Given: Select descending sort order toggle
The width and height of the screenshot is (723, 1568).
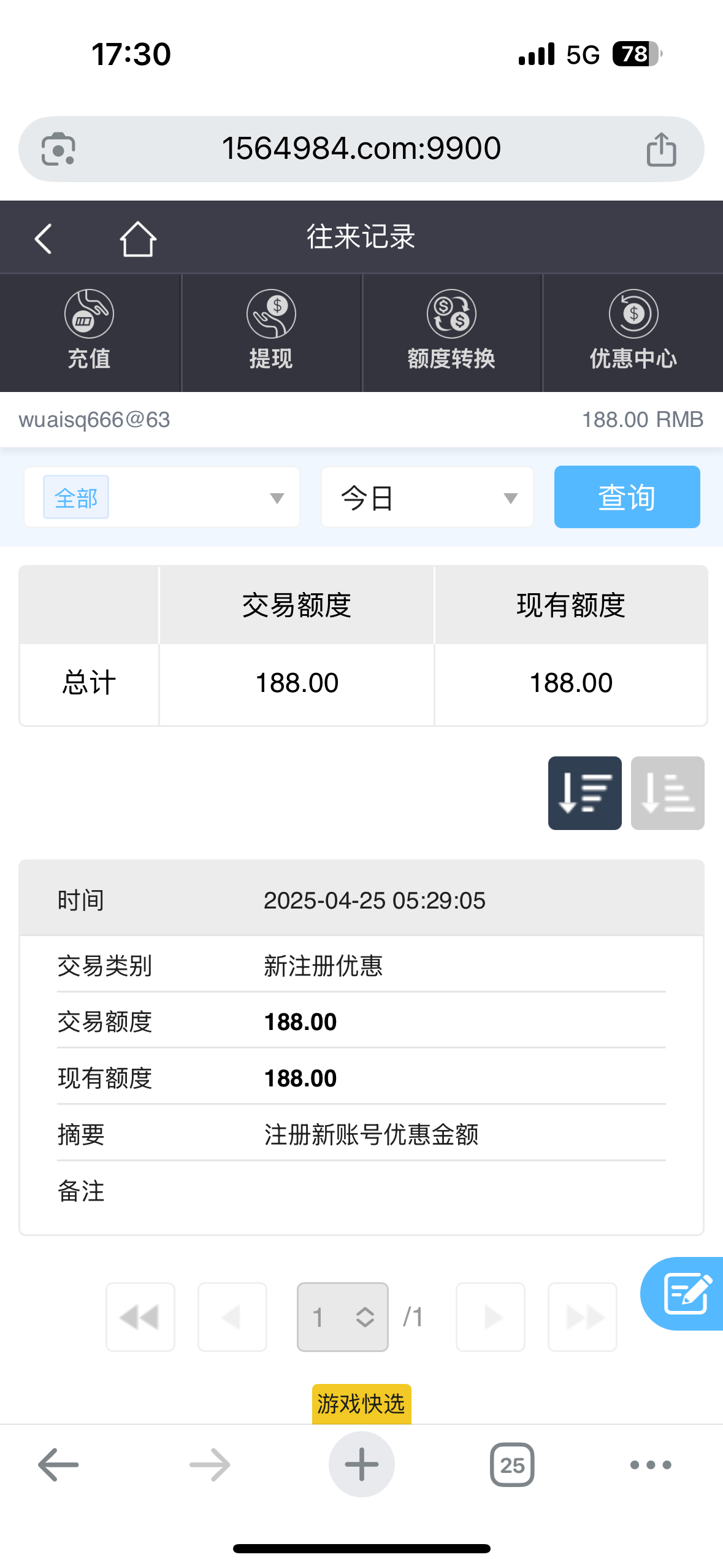Looking at the screenshot, I should tap(584, 793).
